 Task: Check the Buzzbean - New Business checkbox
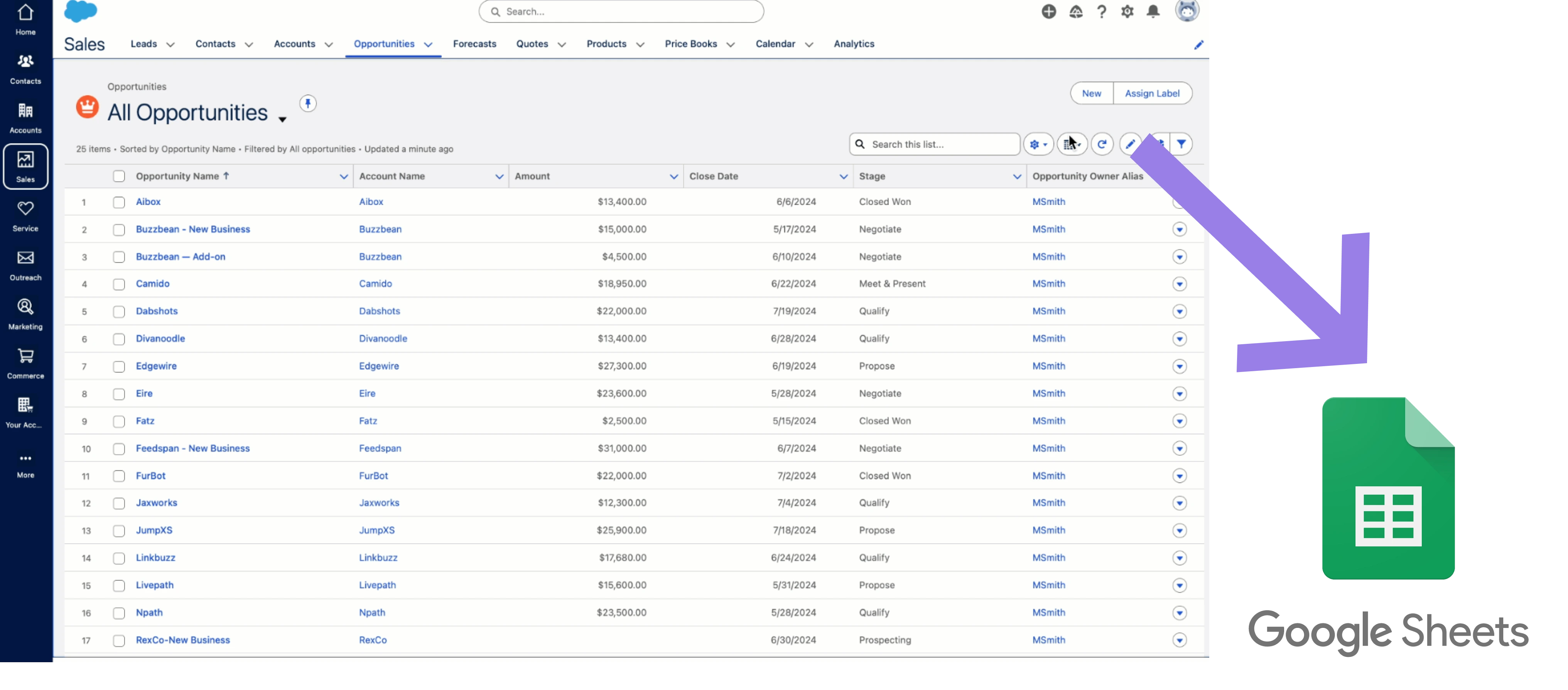click(119, 230)
